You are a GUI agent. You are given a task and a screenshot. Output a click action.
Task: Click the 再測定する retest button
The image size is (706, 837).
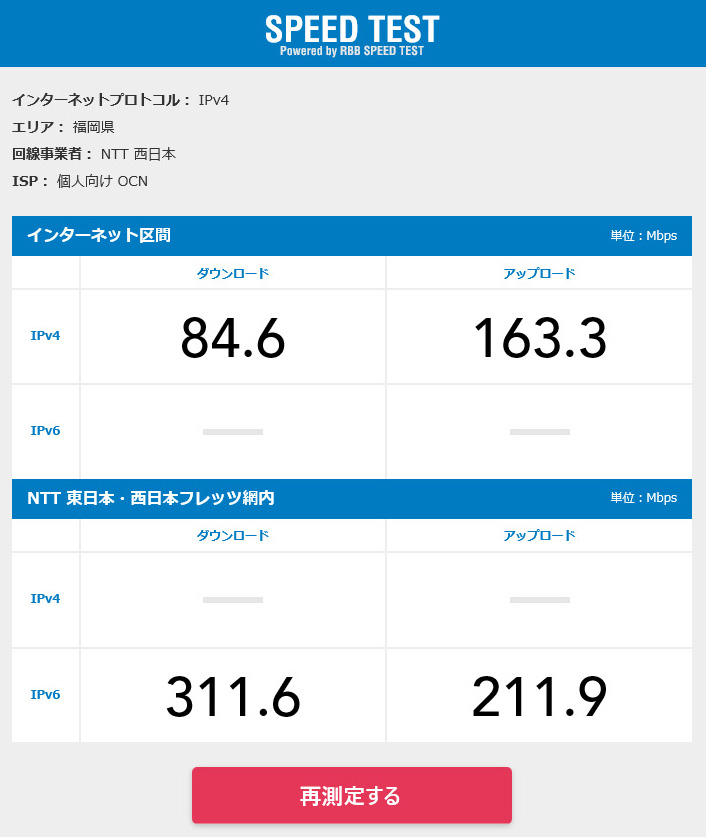click(351, 796)
